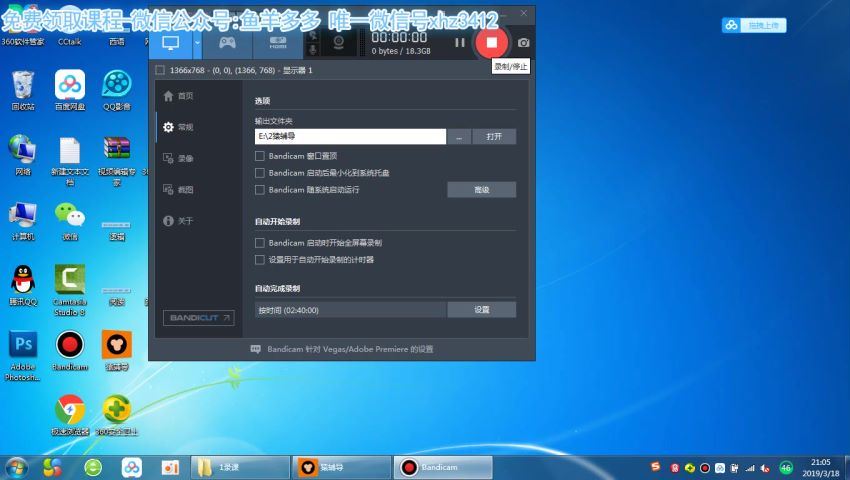This screenshot has width=850, height=480.
Task: Take a screenshot with the camera icon
Action: (x=523, y=43)
